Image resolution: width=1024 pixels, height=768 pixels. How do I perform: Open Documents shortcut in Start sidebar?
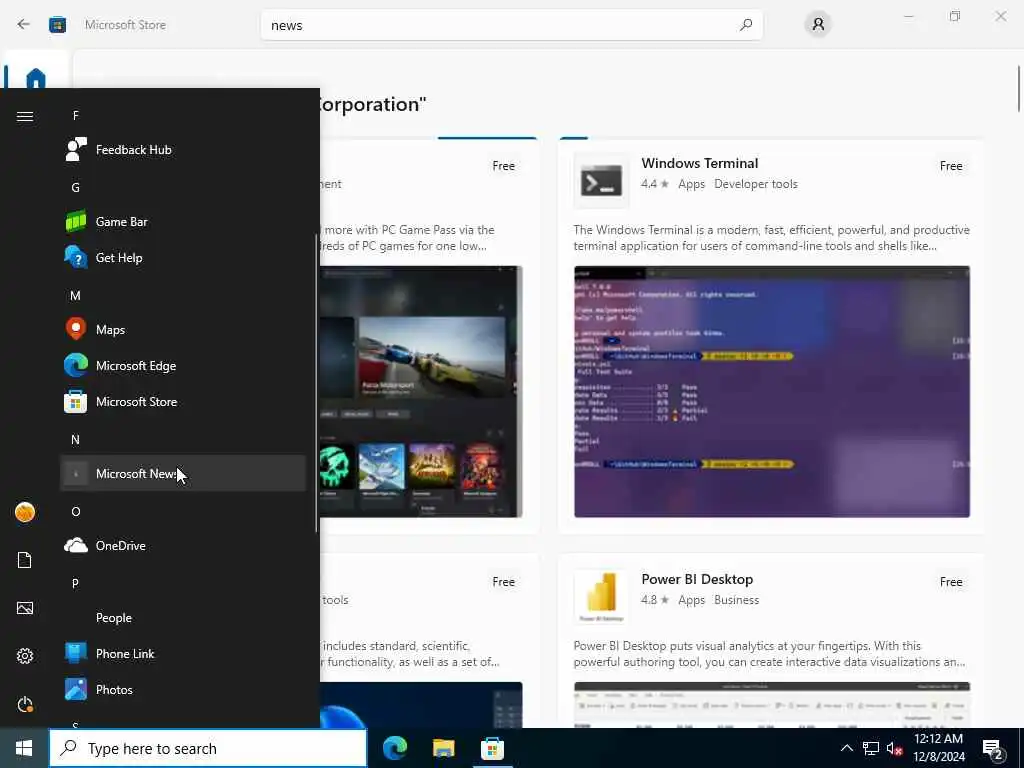tap(25, 560)
